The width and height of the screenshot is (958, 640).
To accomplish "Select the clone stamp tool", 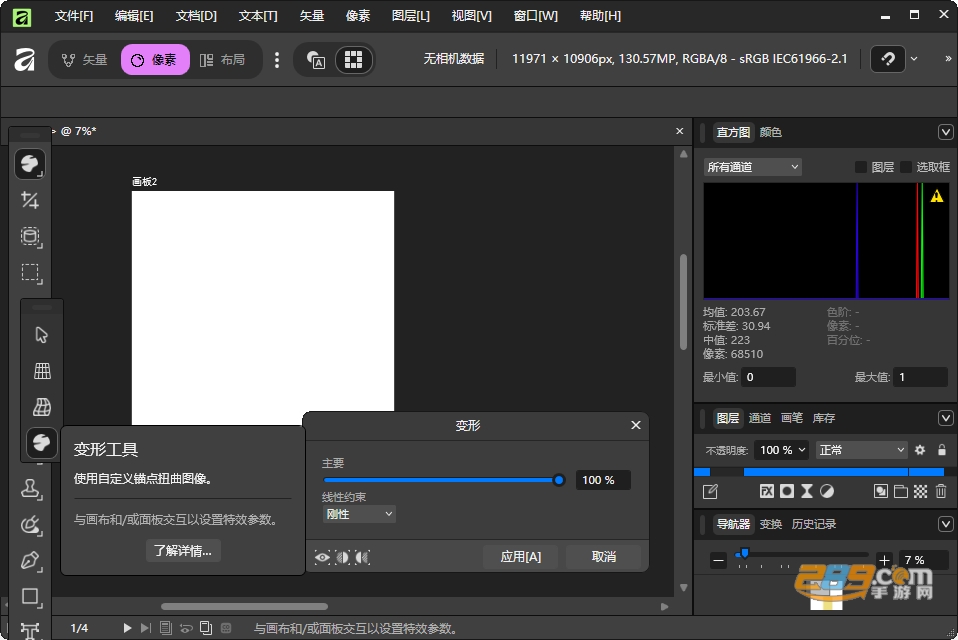I will [x=31, y=489].
